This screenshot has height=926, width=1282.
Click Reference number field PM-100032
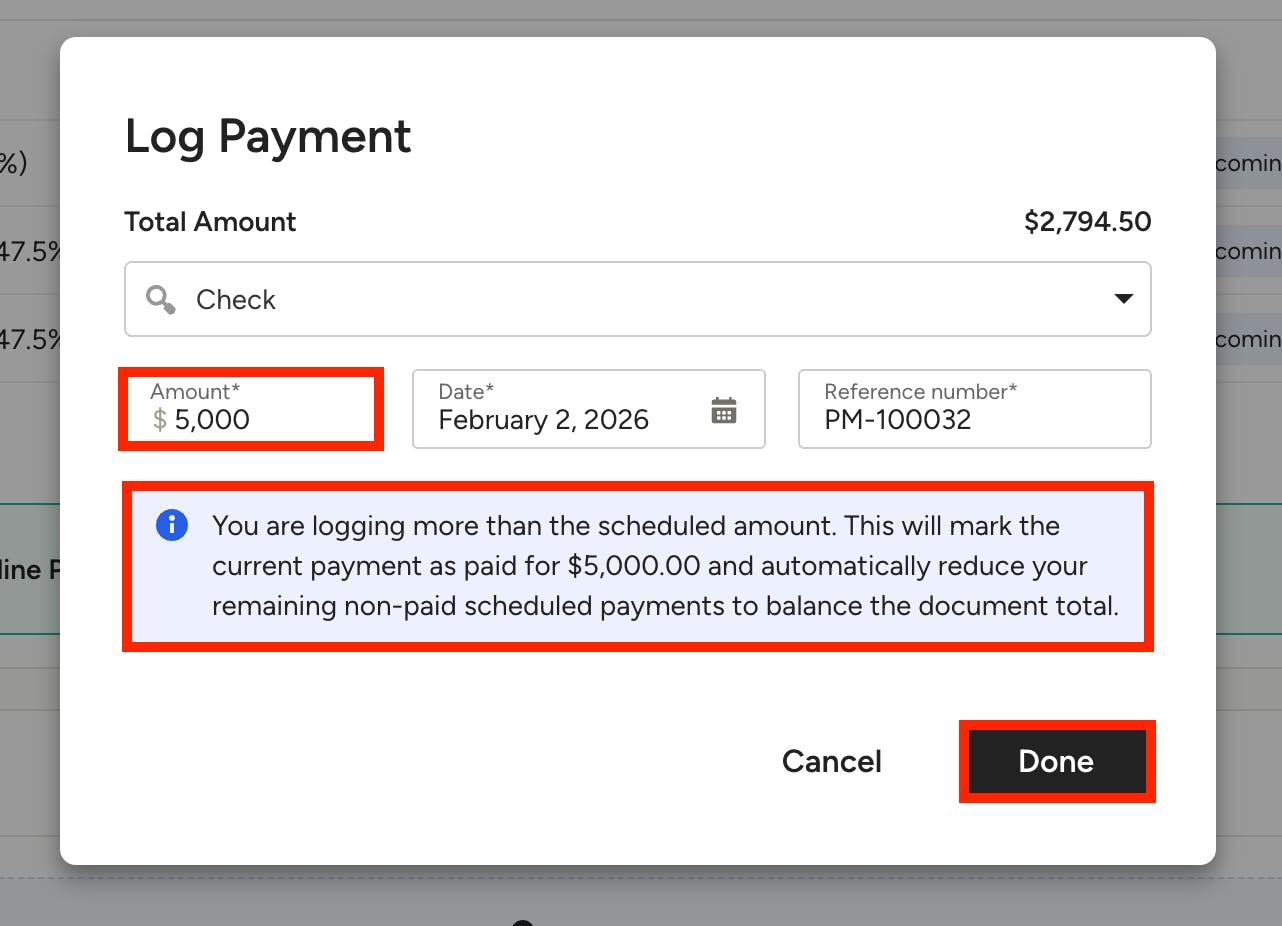(975, 408)
